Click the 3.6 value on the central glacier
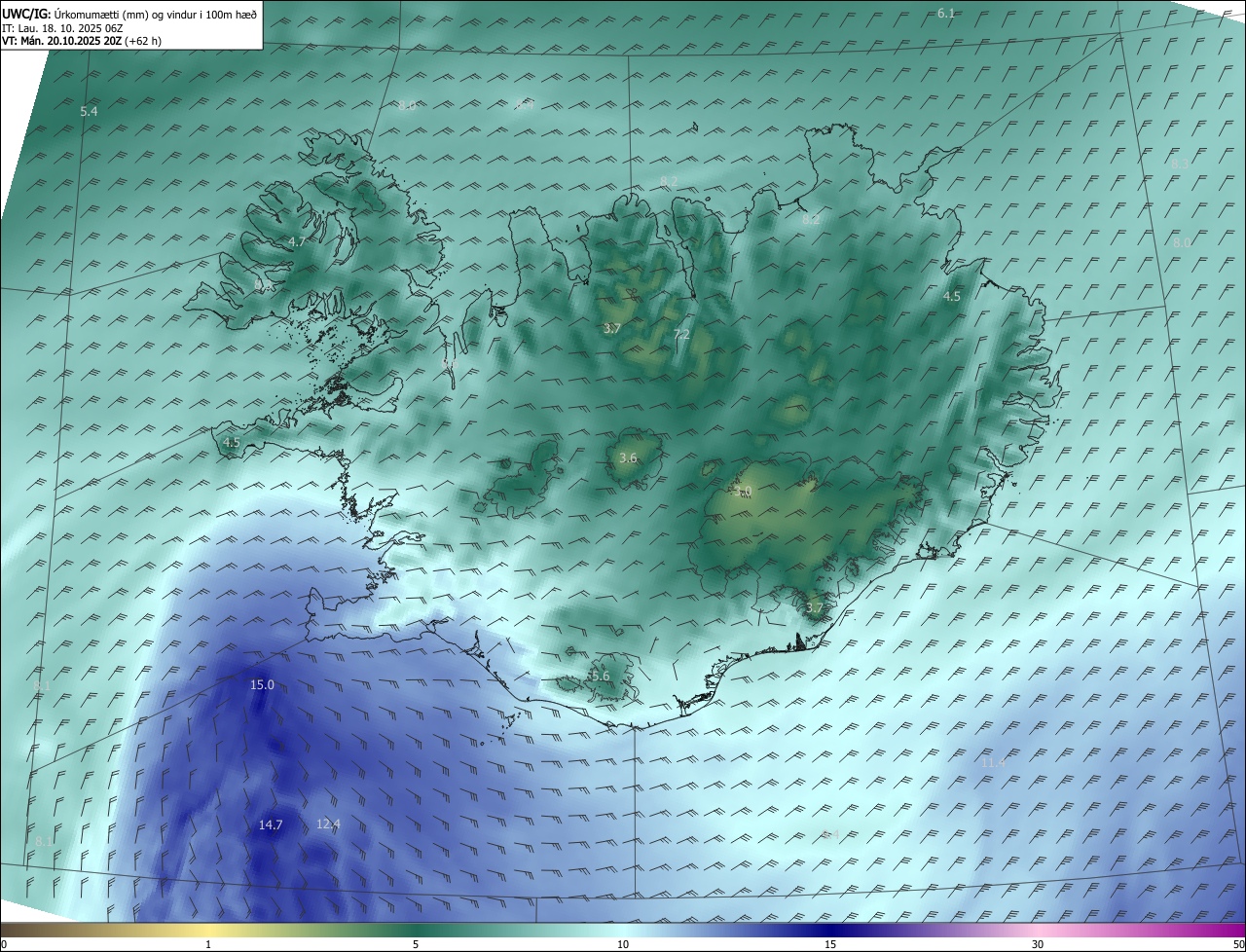 point(628,458)
